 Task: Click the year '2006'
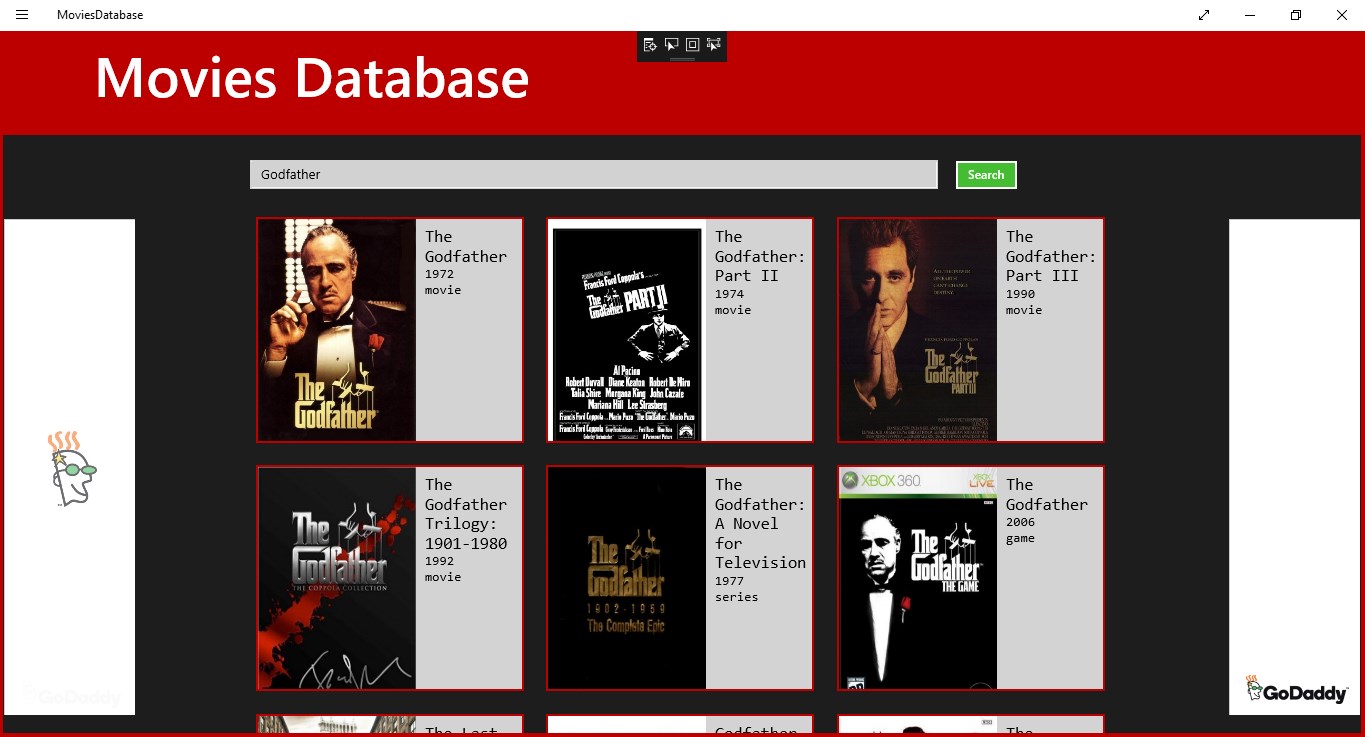pos(1020,522)
